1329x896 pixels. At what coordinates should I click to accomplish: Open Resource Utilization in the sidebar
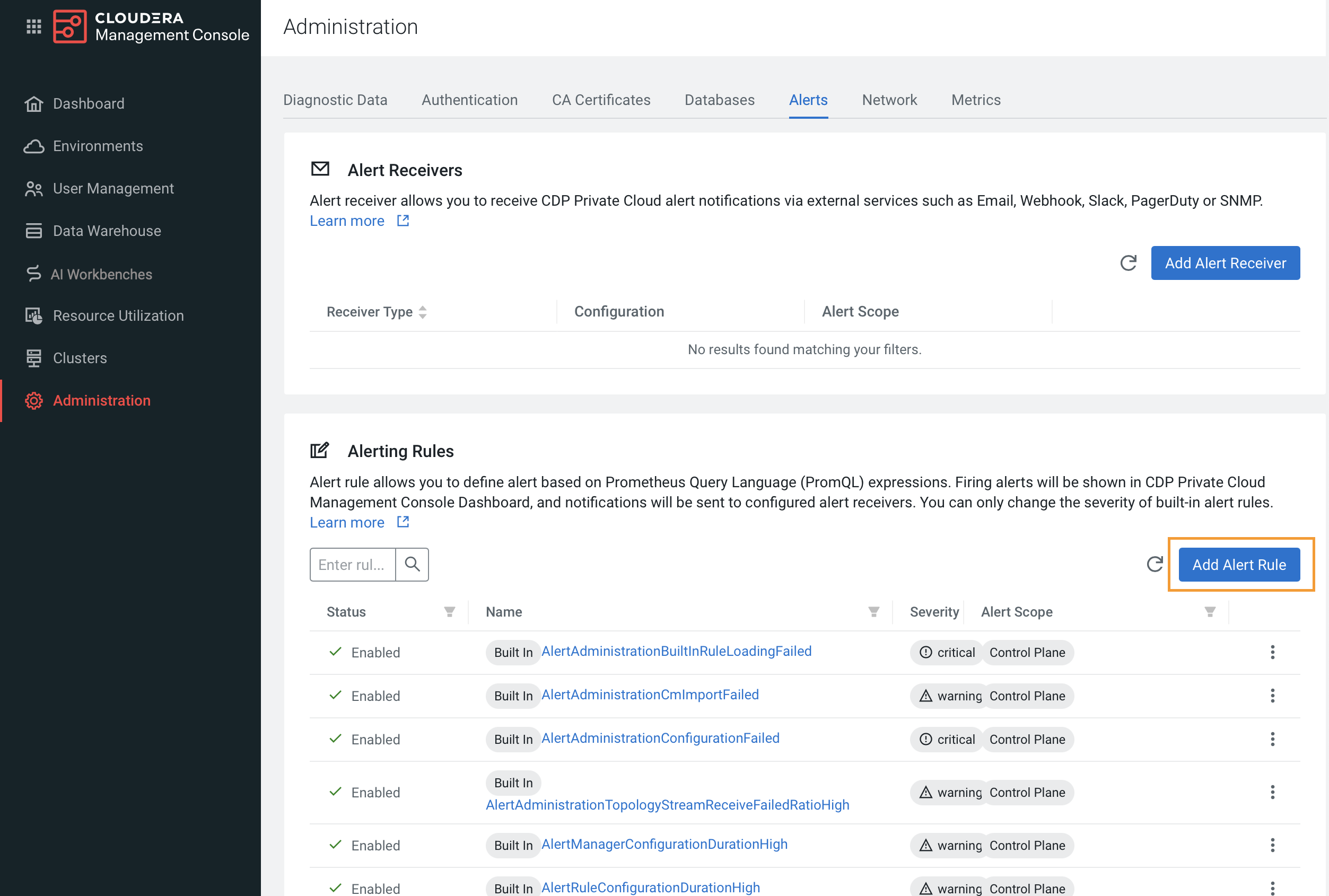click(x=118, y=315)
